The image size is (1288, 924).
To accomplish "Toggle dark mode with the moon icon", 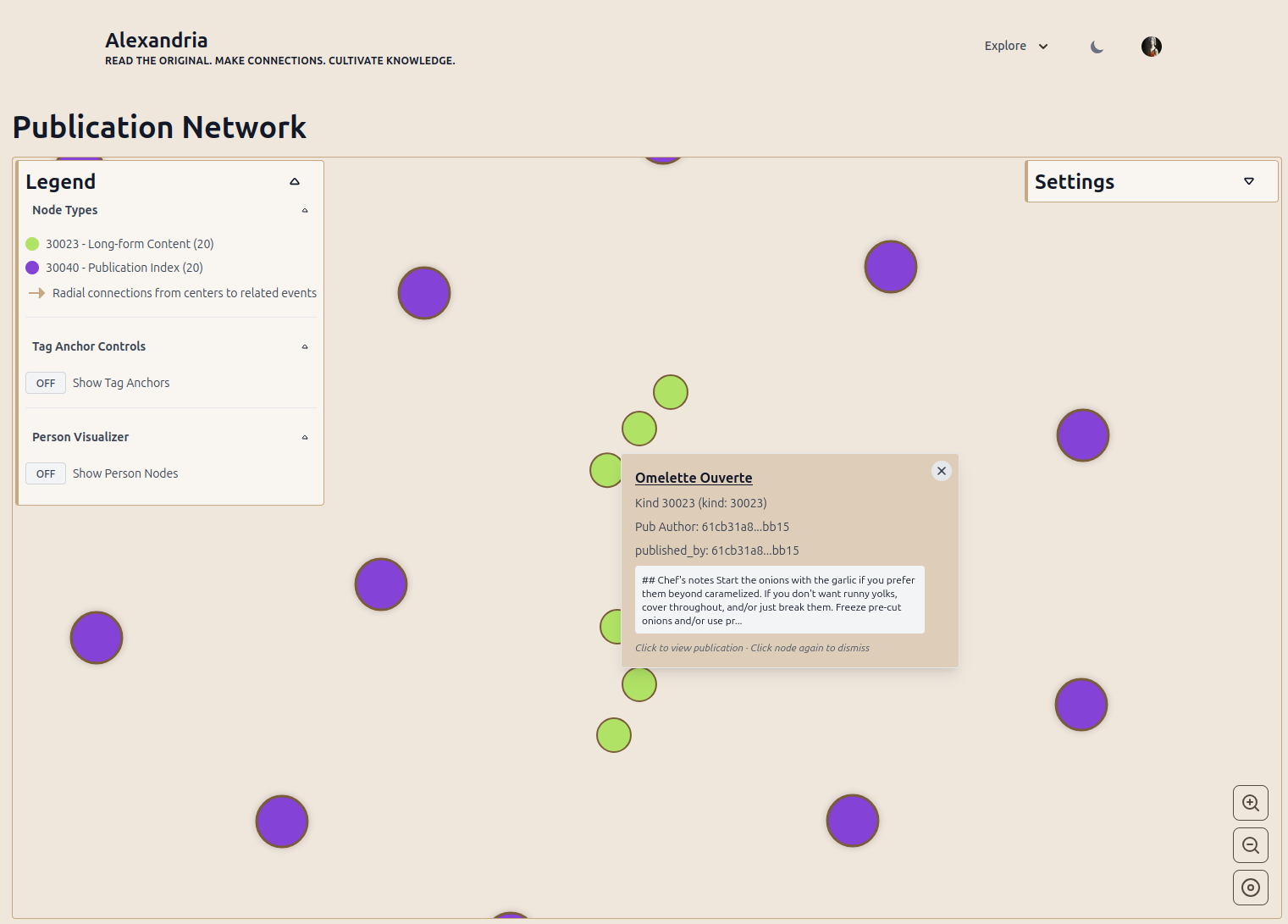I will pyautogui.click(x=1097, y=47).
